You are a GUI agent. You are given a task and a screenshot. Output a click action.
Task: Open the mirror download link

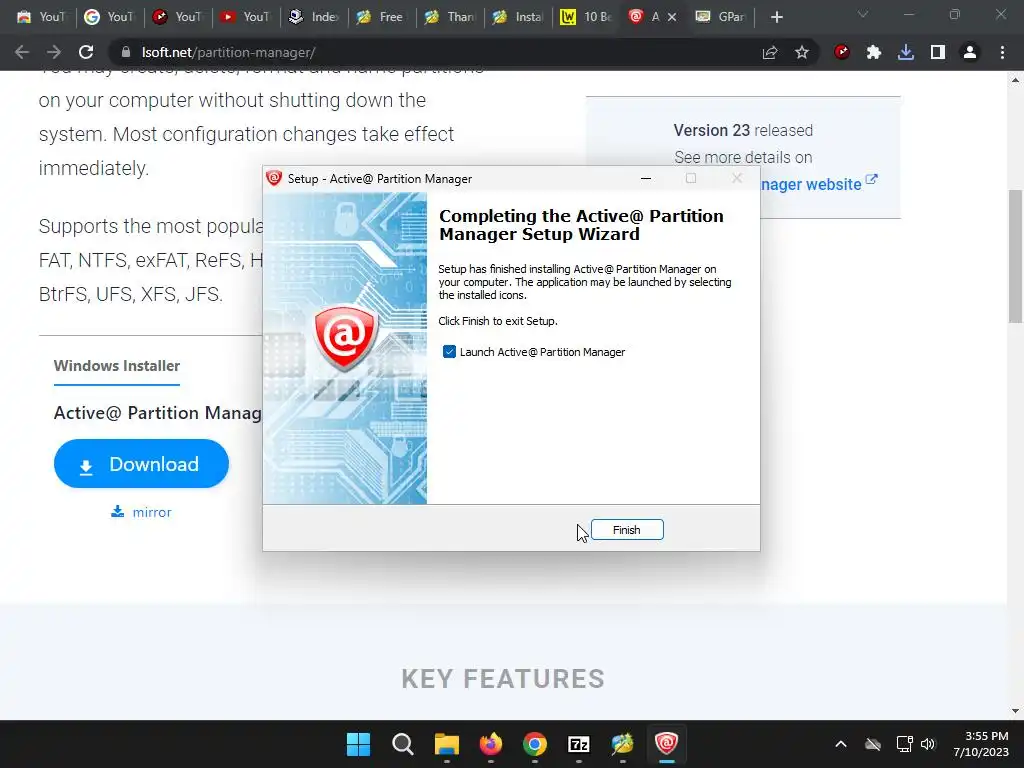[x=142, y=512]
